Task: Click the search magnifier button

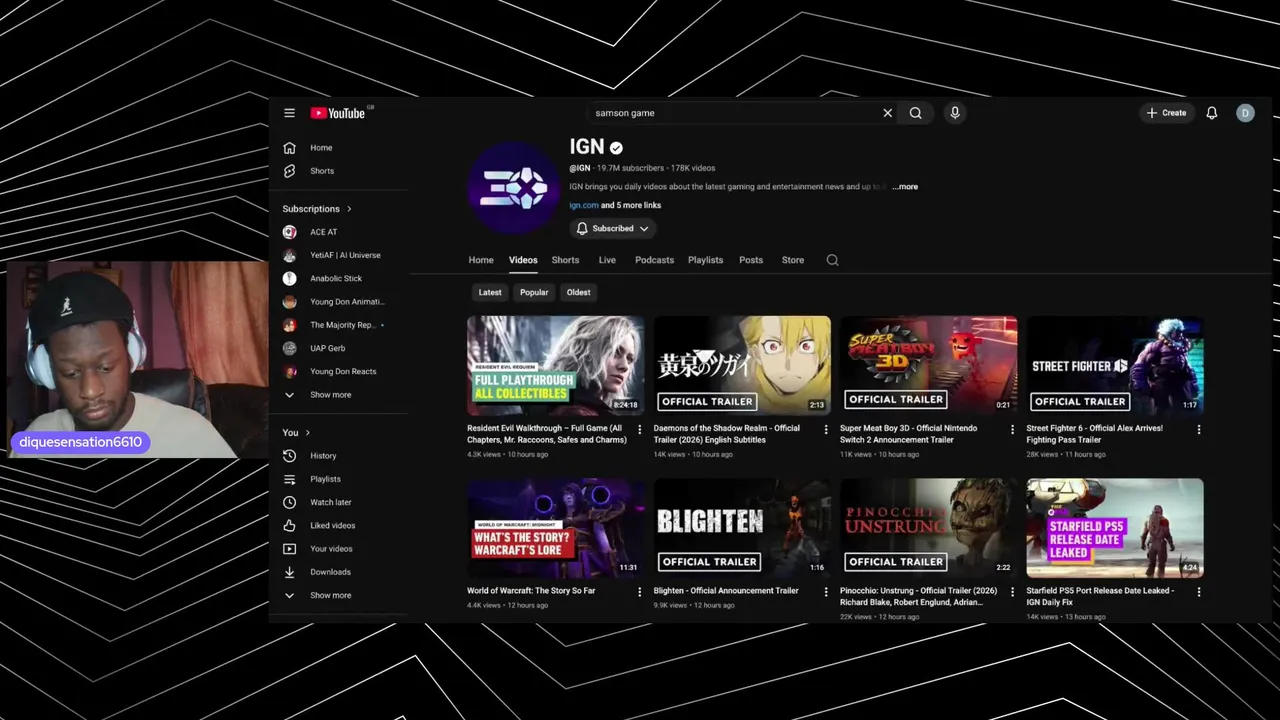Action: 915,113
